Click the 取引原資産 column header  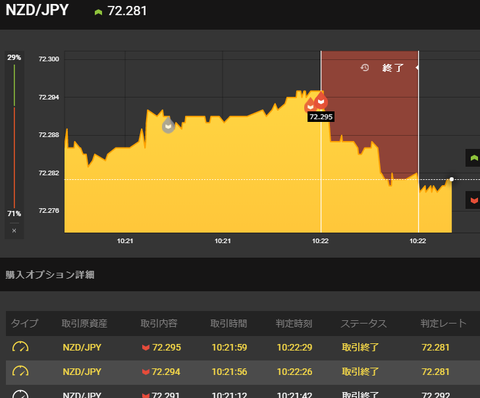pyautogui.click(x=84, y=323)
